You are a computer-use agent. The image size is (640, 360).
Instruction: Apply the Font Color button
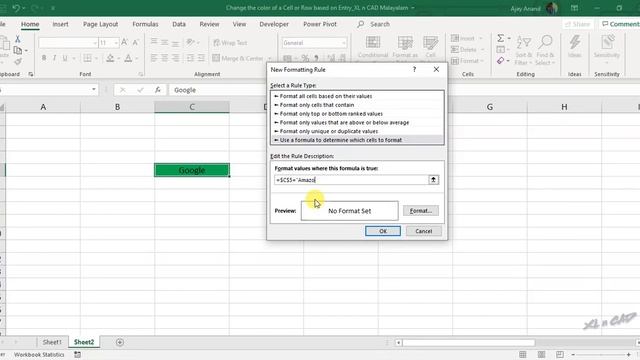click(128, 58)
